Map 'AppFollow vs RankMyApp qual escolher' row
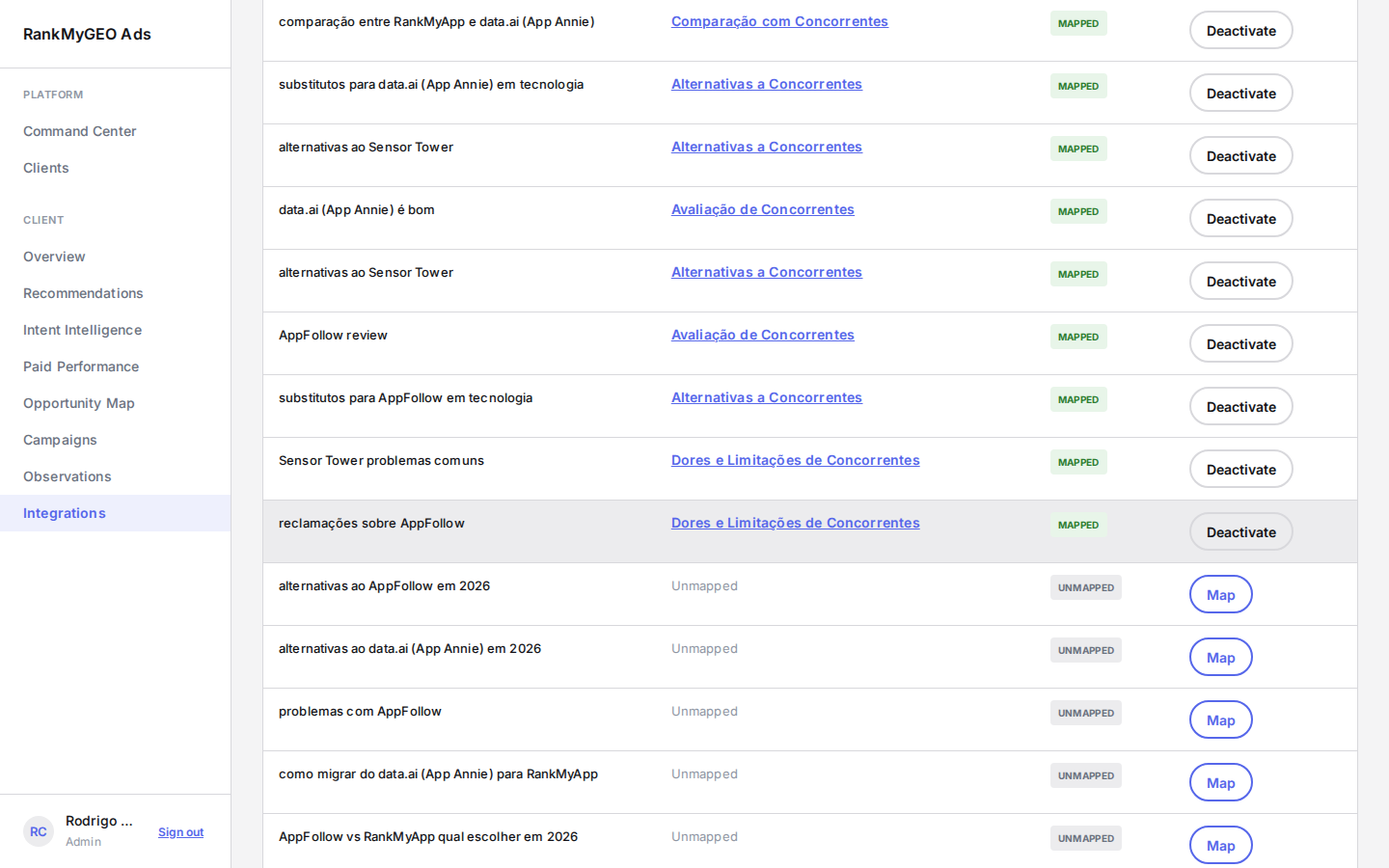This screenshot has width=1389, height=868. (1220, 846)
